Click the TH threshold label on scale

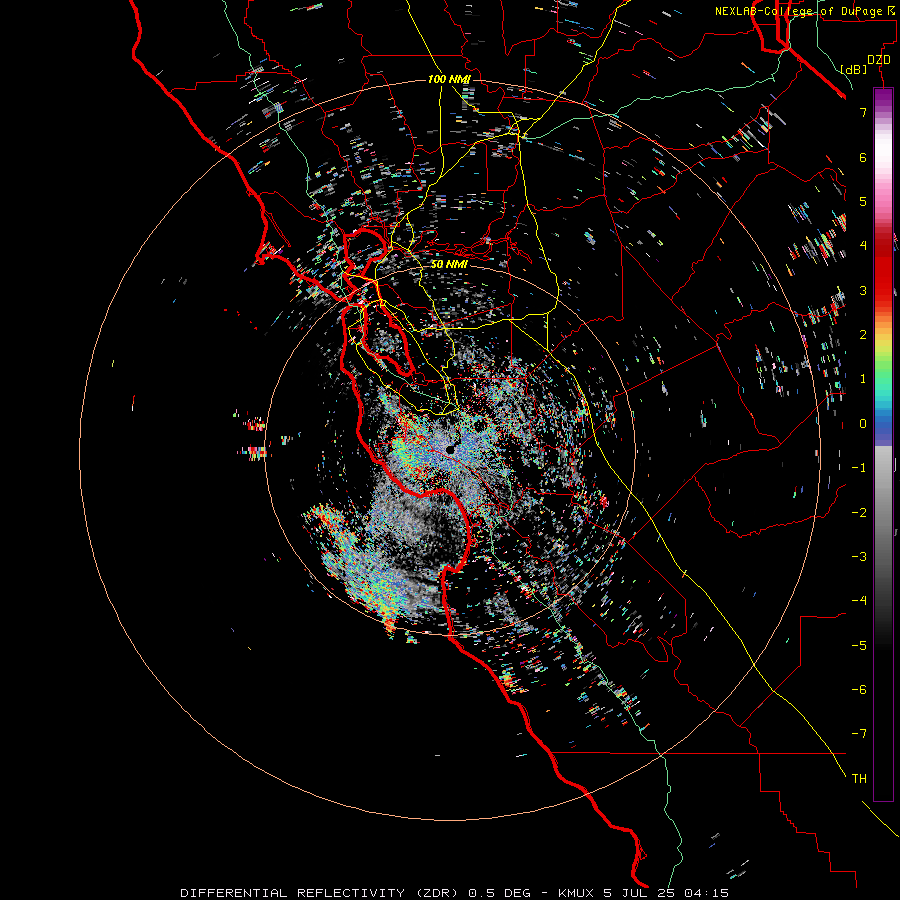pyautogui.click(x=859, y=779)
